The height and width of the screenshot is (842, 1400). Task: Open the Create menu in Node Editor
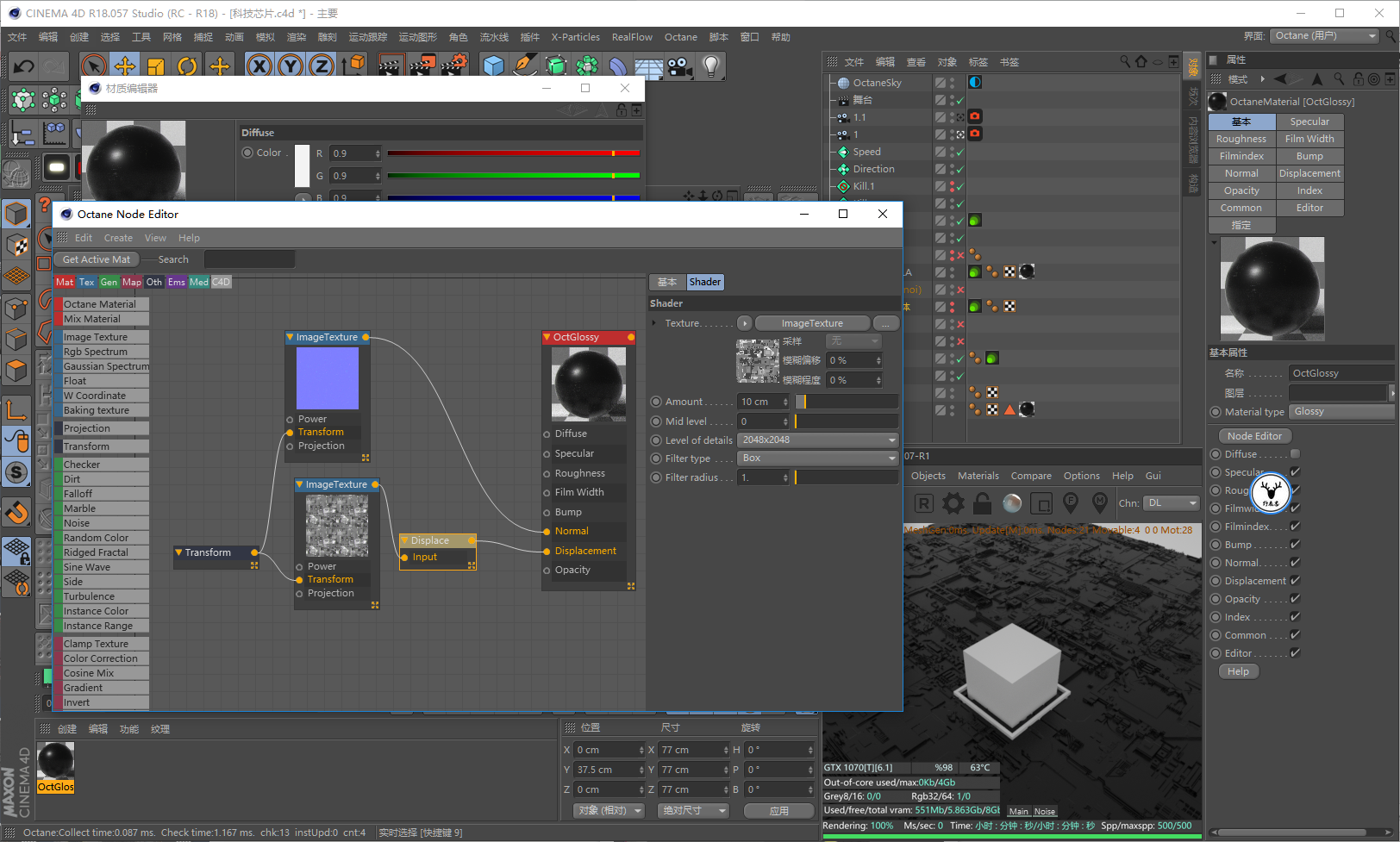[118, 238]
